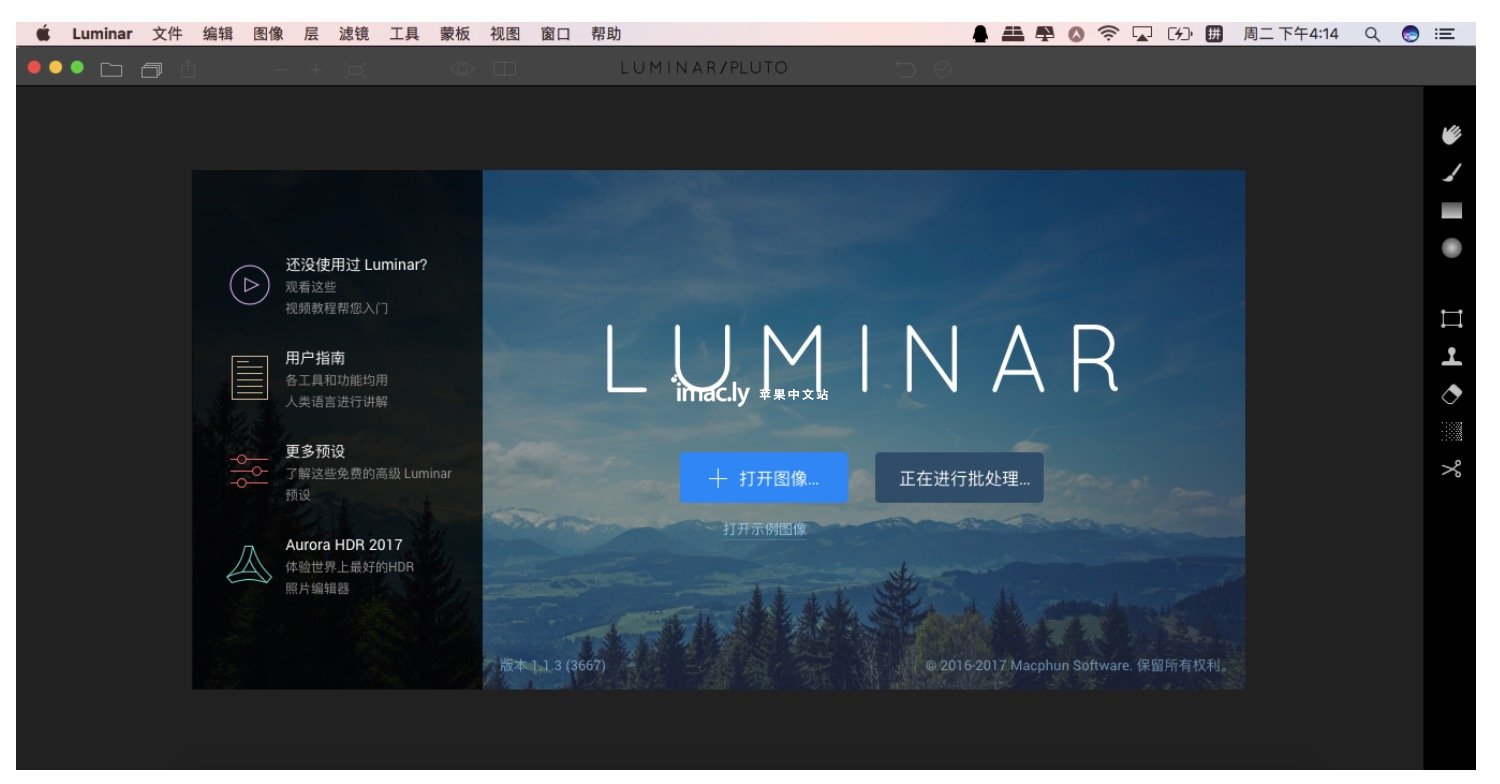Select the Scissors crop tool
Screen dimensions: 1500x784
[1451, 468]
